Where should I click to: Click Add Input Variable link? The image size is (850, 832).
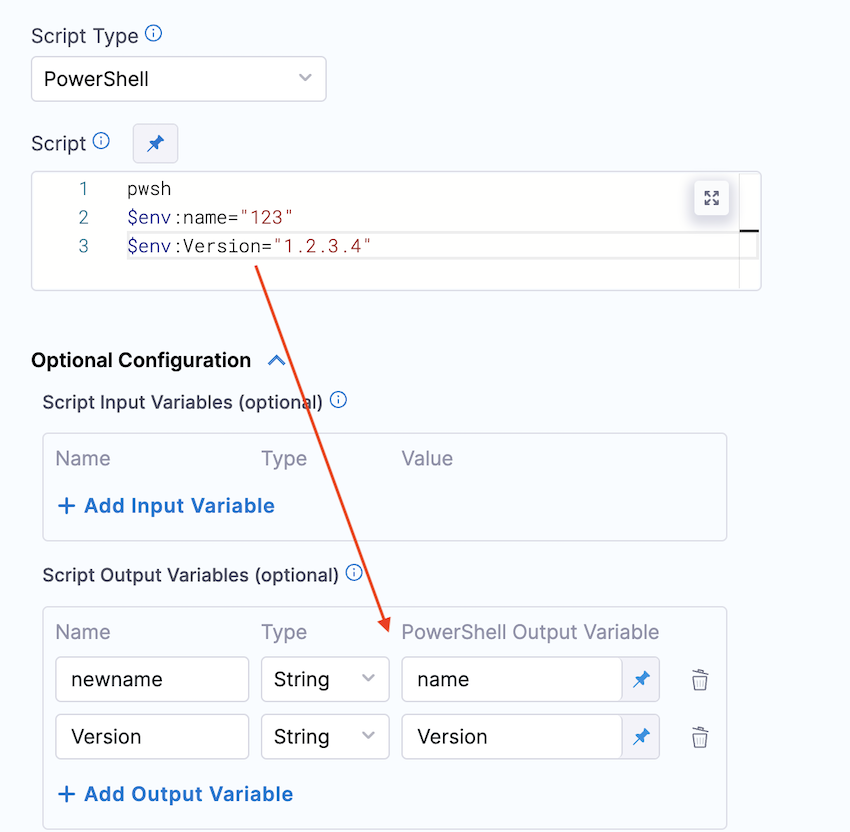coord(166,506)
